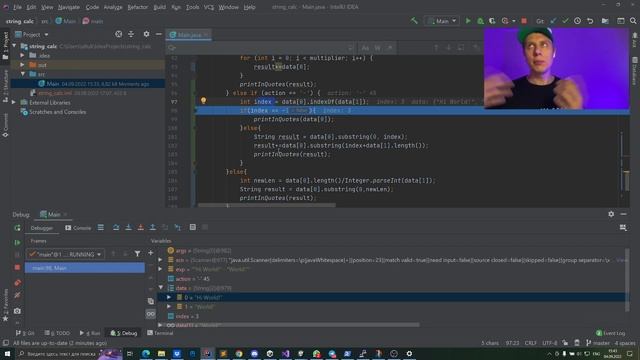This screenshot has width=640, height=360.
Task: Click Run to Cursor icon in debugger toolbar
Action: pos(178,227)
